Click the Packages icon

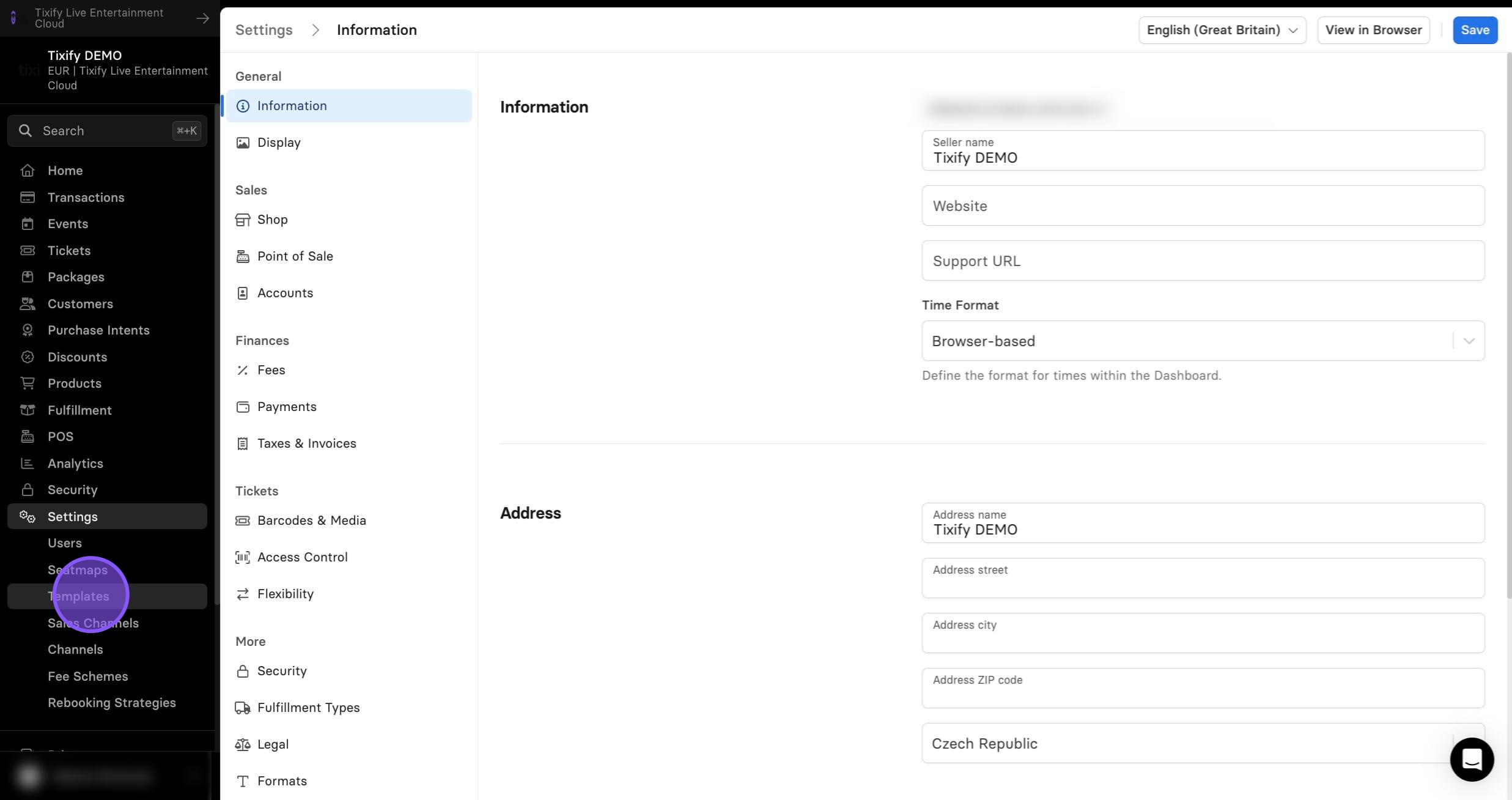point(27,277)
